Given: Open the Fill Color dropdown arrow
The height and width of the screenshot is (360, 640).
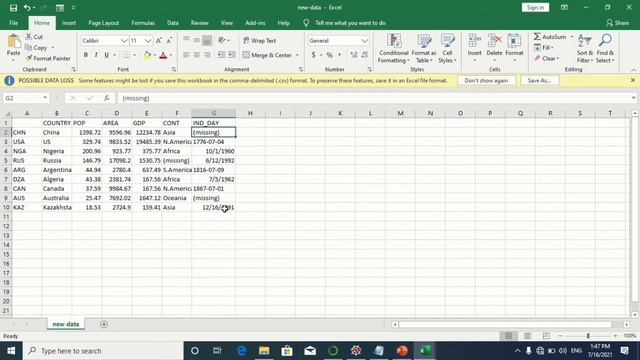Looking at the screenshot, I should click(x=155, y=55).
